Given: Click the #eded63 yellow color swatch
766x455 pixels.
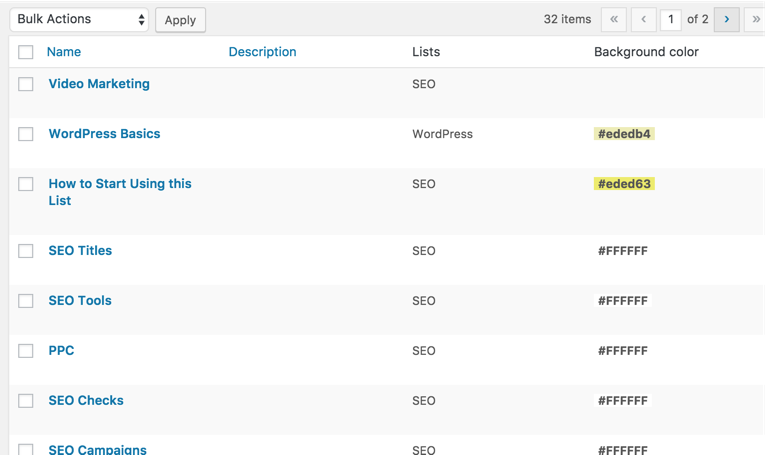Looking at the screenshot, I should coord(624,184).
